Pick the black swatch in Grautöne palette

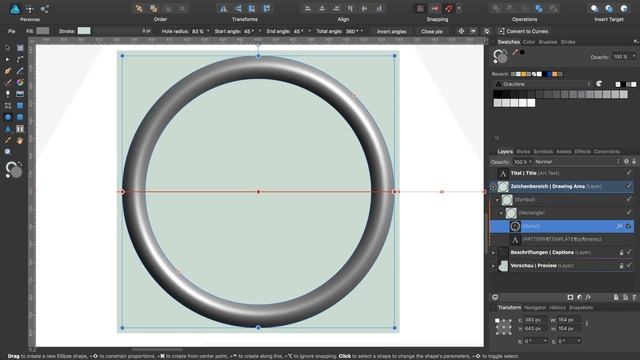click(x=497, y=94)
